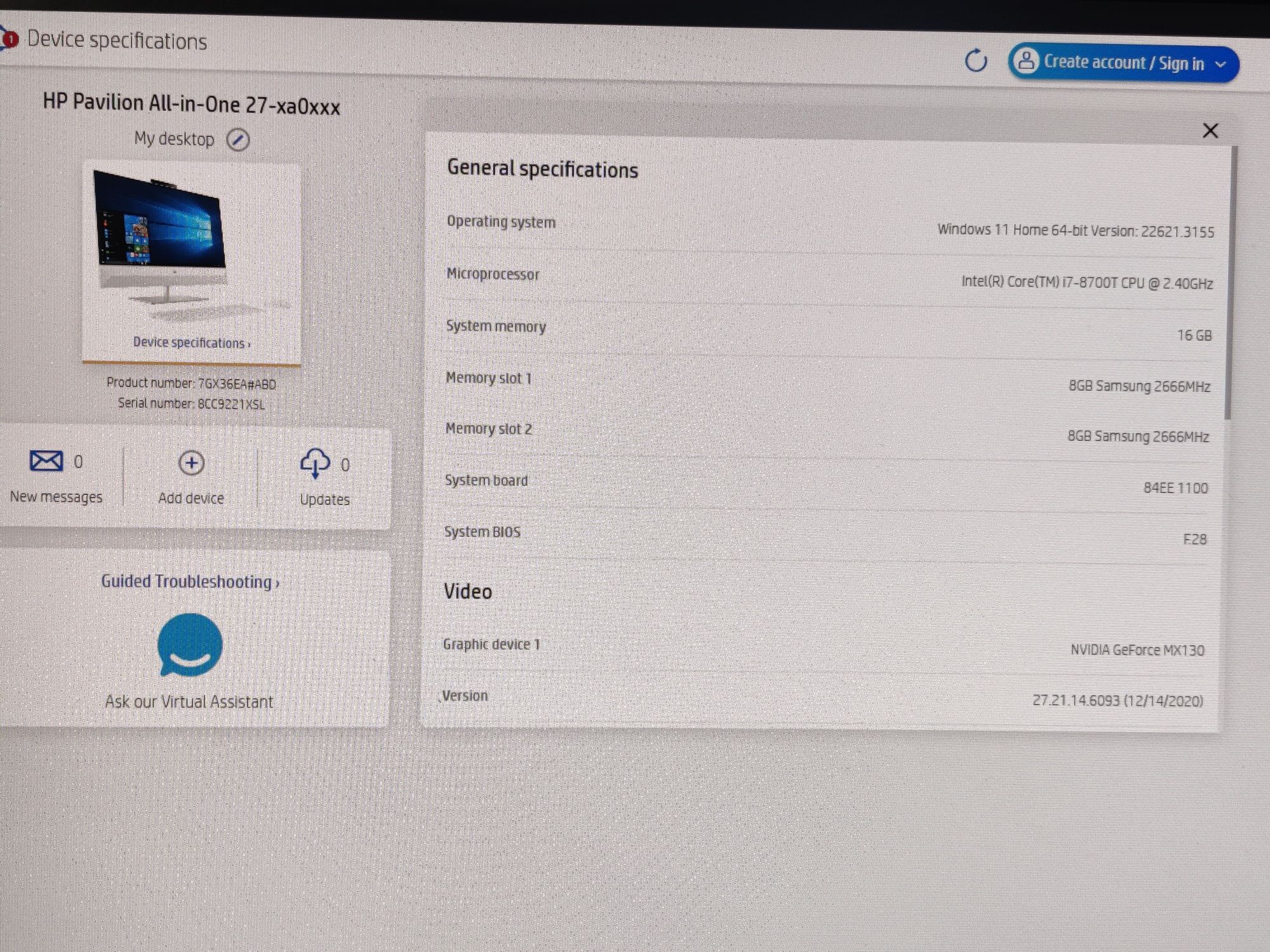Click the refresh icon
This screenshot has height=952, width=1270.
click(x=975, y=61)
